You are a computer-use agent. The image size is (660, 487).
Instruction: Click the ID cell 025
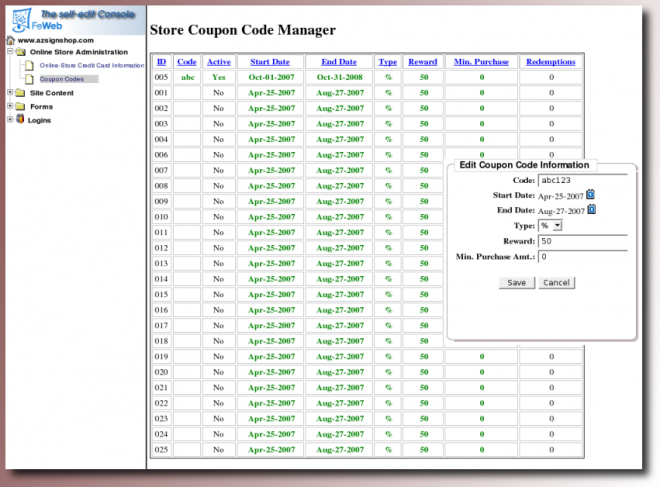point(161,450)
